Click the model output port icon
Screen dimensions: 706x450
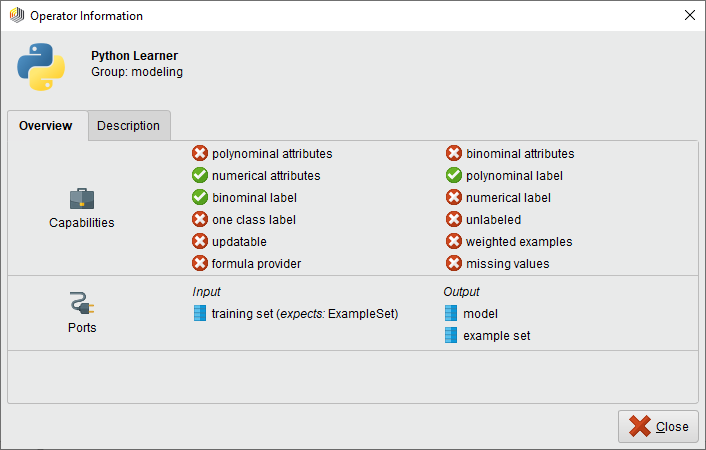(x=451, y=314)
